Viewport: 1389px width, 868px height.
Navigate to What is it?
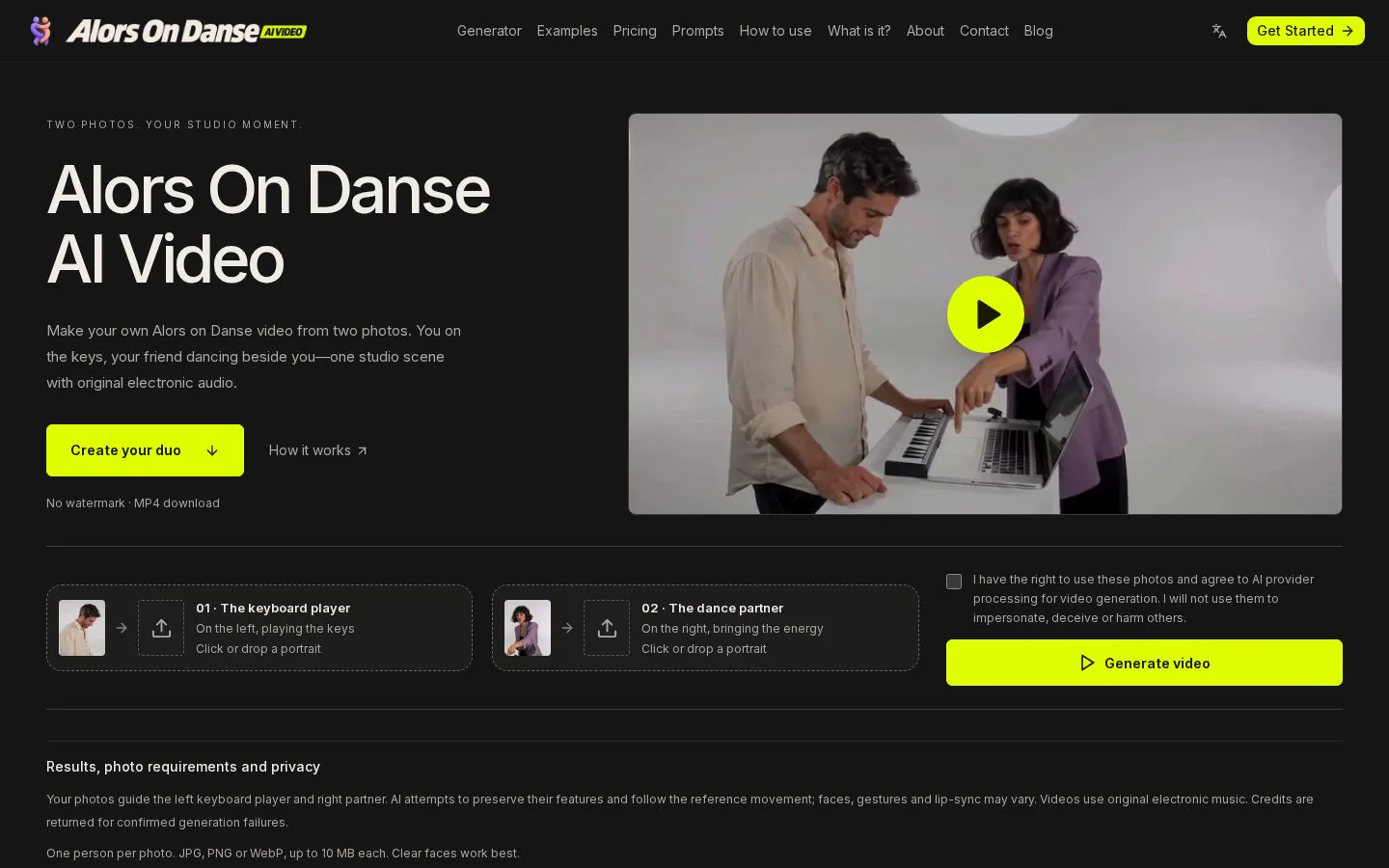pyautogui.click(x=859, y=31)
